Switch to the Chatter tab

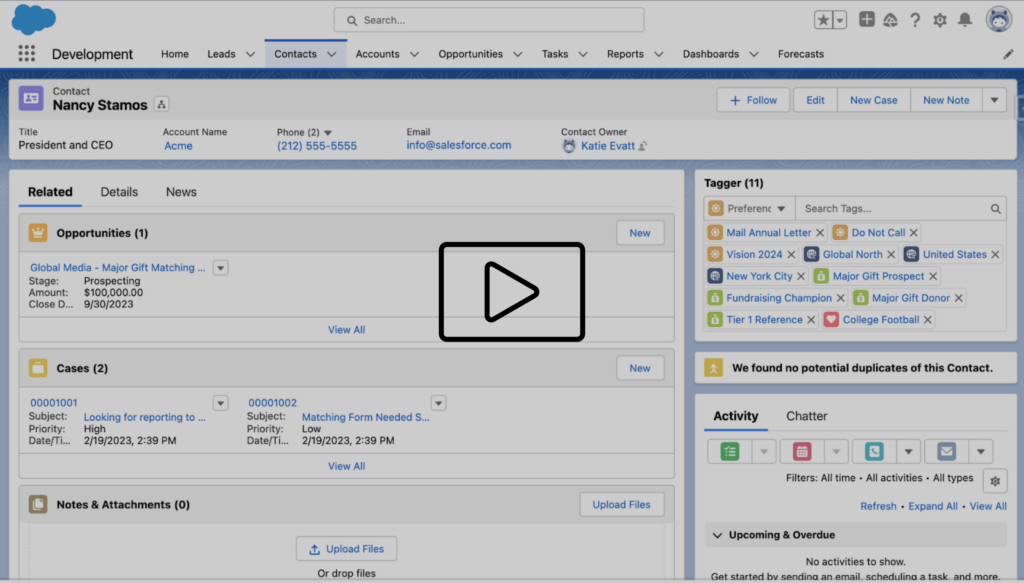point(807,416)
